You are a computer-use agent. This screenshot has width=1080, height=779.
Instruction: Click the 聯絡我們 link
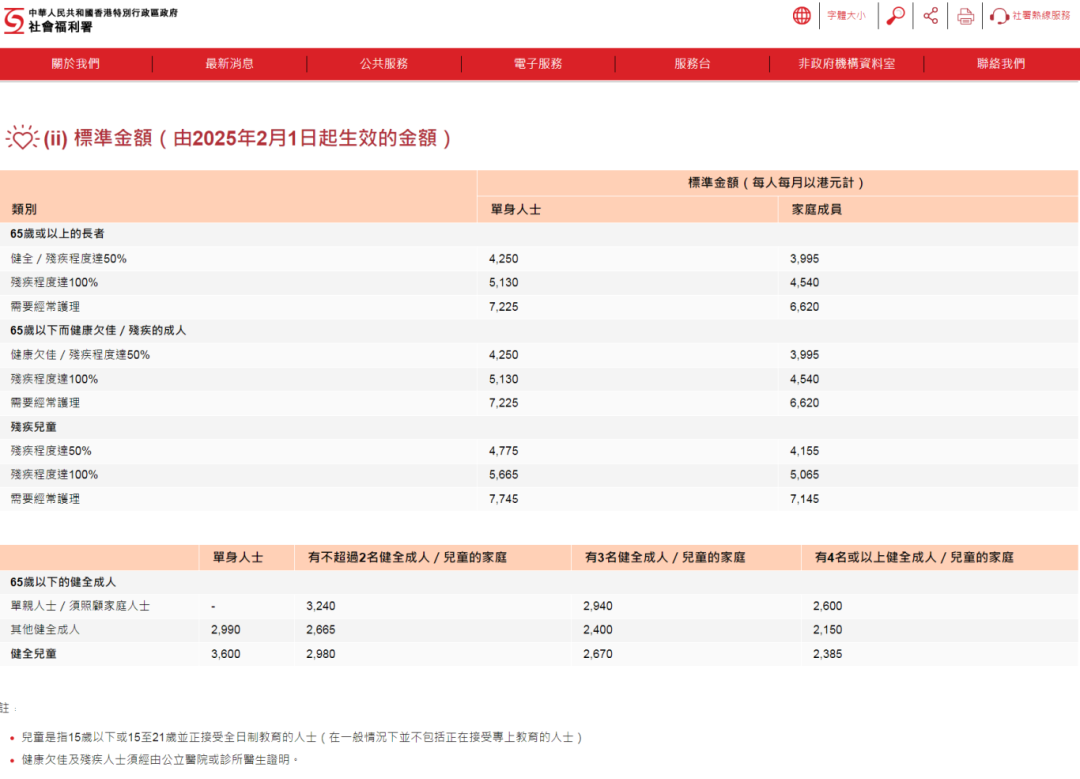[x=999, y=63]
